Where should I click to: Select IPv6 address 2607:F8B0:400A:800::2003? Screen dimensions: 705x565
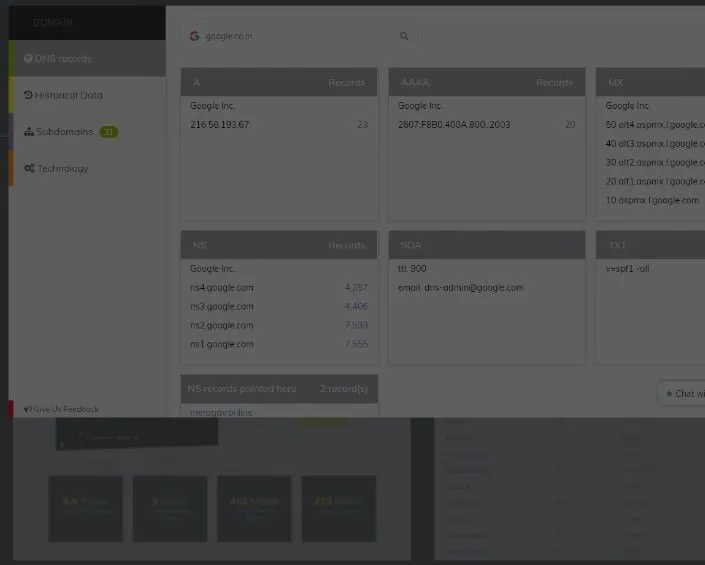tap(454, 125)
